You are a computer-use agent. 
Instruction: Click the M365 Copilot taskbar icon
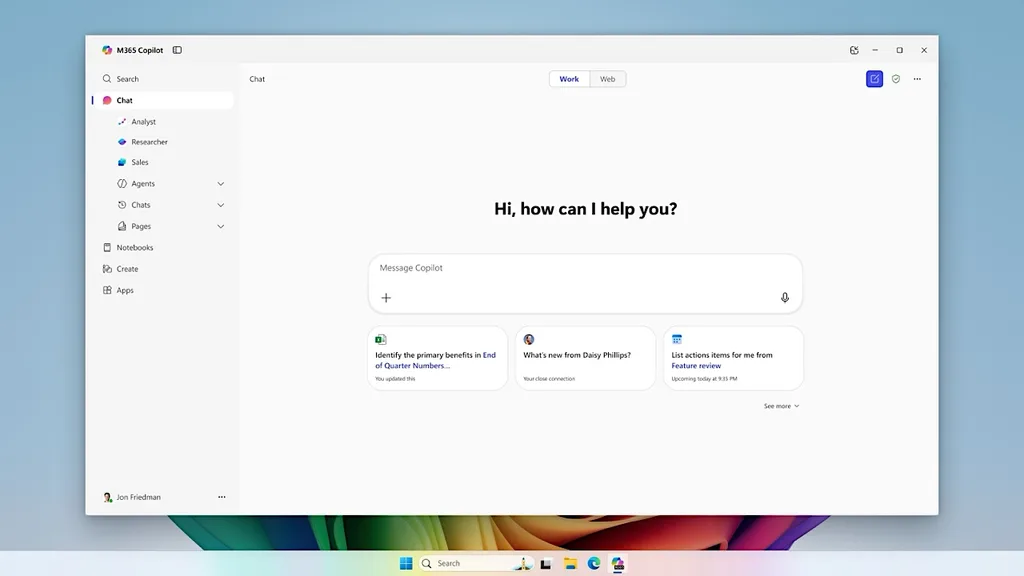pyautogui.click(x=618, y=564)
